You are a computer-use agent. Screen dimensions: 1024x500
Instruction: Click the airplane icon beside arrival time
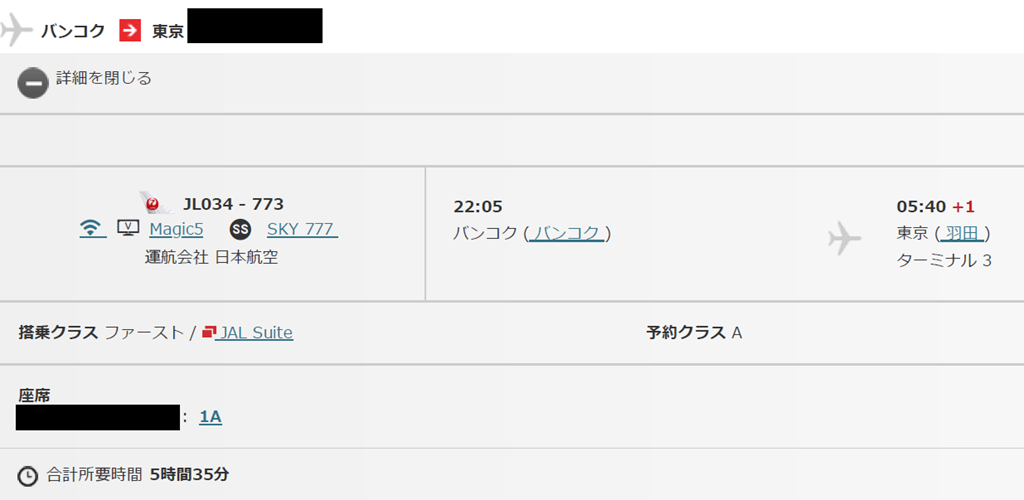pos(844,238)
